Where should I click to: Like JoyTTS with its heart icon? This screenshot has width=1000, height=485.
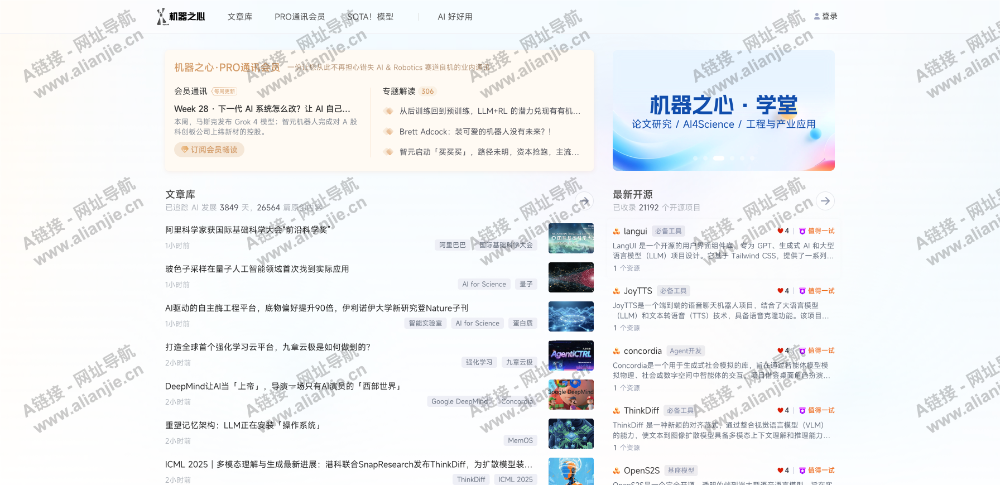780,291
